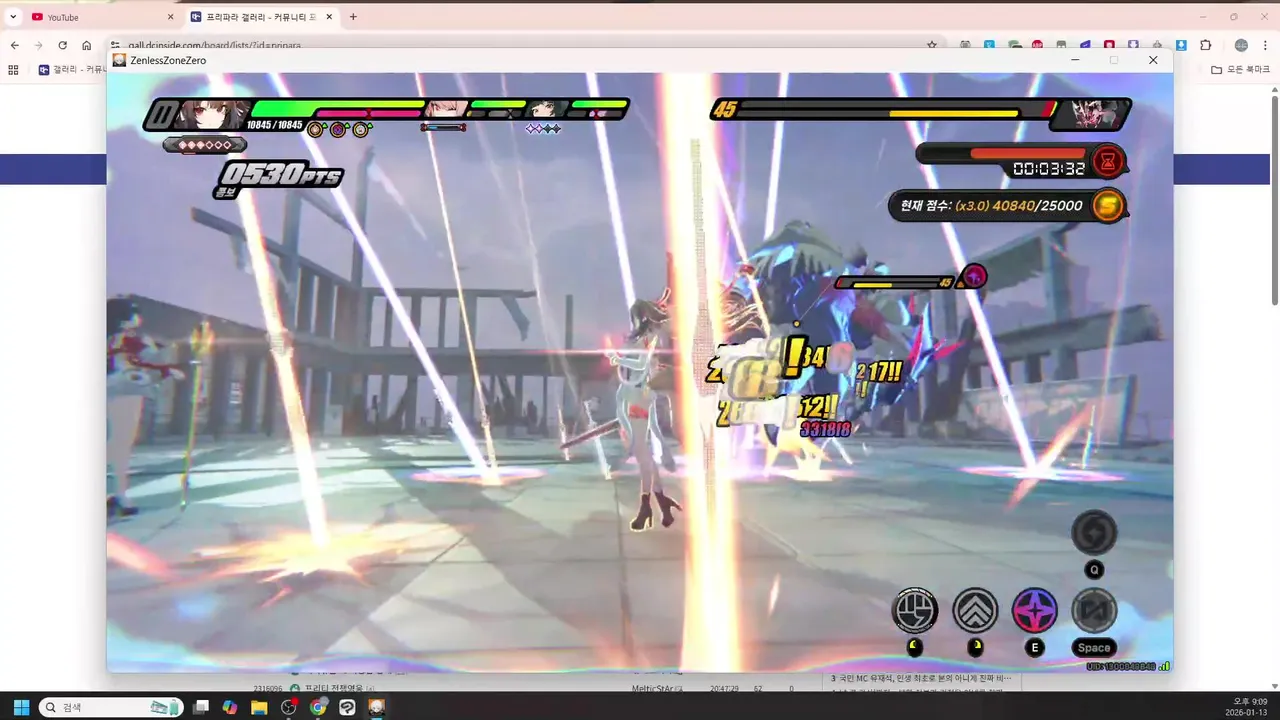Switch to Chrome from the taskbar
This screenshot has width=1280, height=720.
point(318,707)
